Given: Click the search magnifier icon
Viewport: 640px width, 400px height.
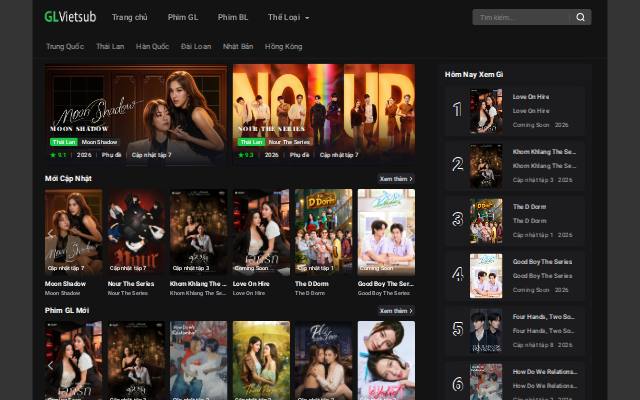Looking at the screenshot, I should tap(580, 17).
